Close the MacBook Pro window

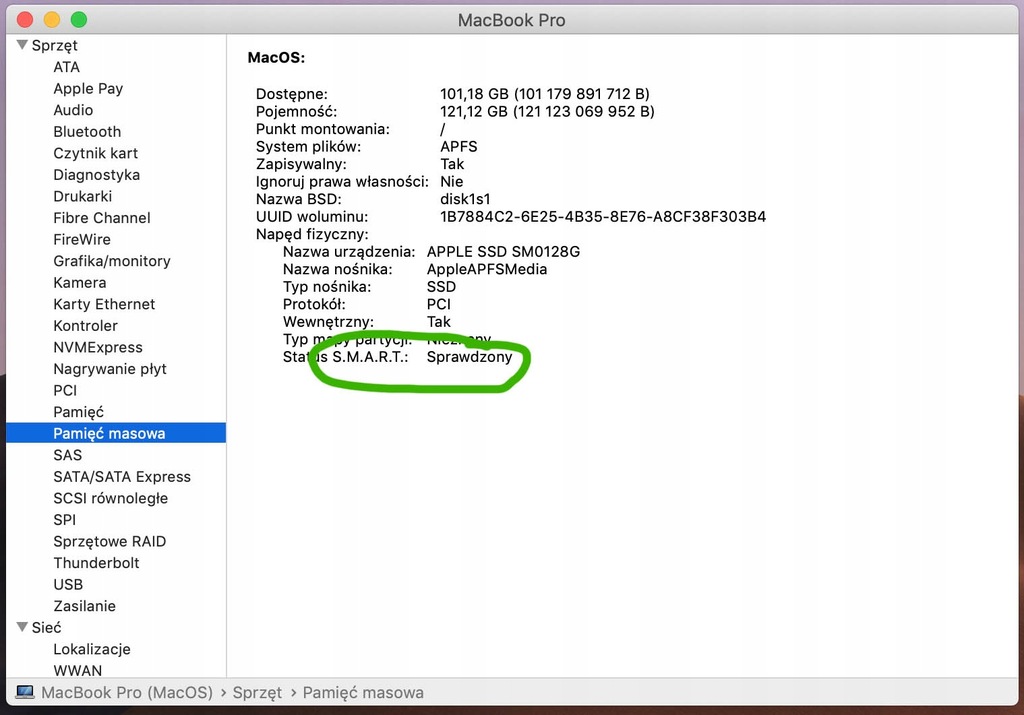25,20
